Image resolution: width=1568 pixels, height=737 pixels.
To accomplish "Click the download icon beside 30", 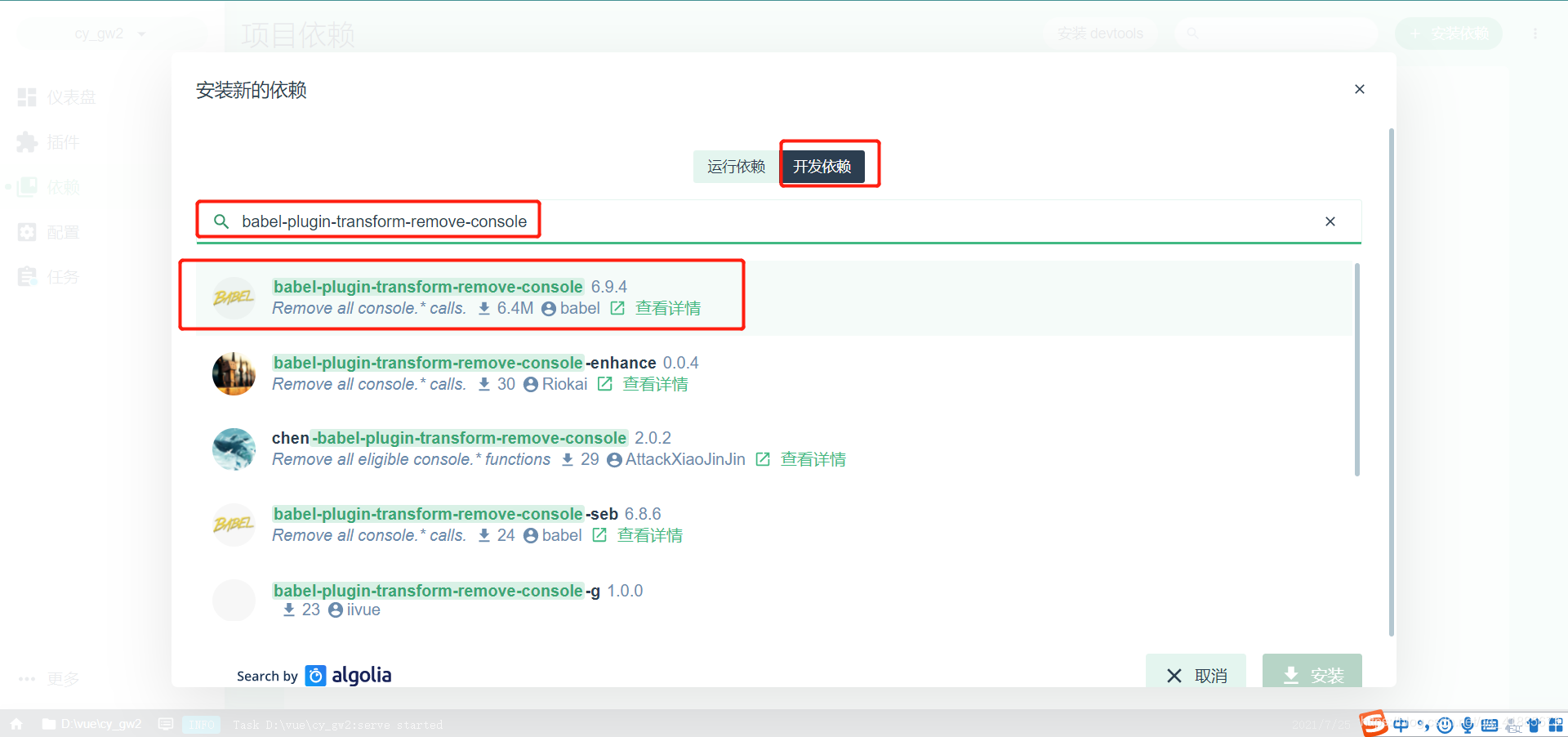I will [x=484, y=384].
